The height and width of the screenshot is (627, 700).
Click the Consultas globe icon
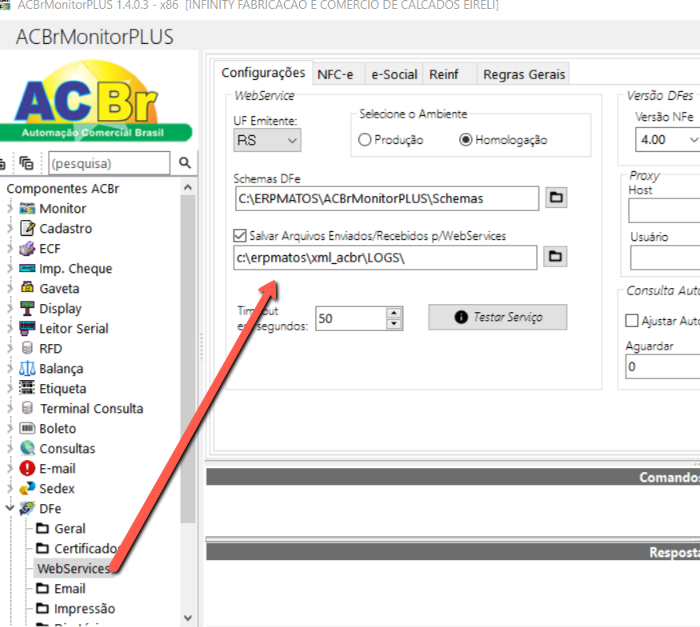click(x=27, y=448)
